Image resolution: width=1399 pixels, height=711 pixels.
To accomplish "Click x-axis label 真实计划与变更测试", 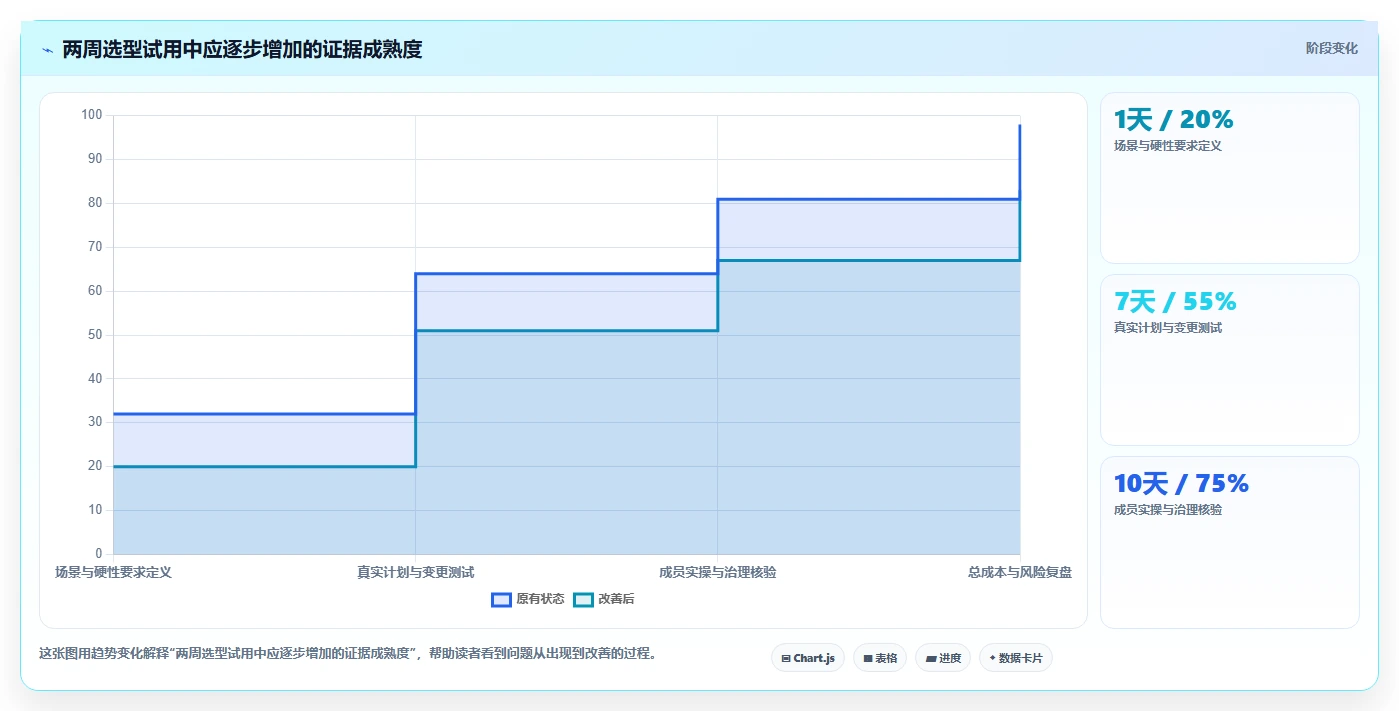I will 415,572.
